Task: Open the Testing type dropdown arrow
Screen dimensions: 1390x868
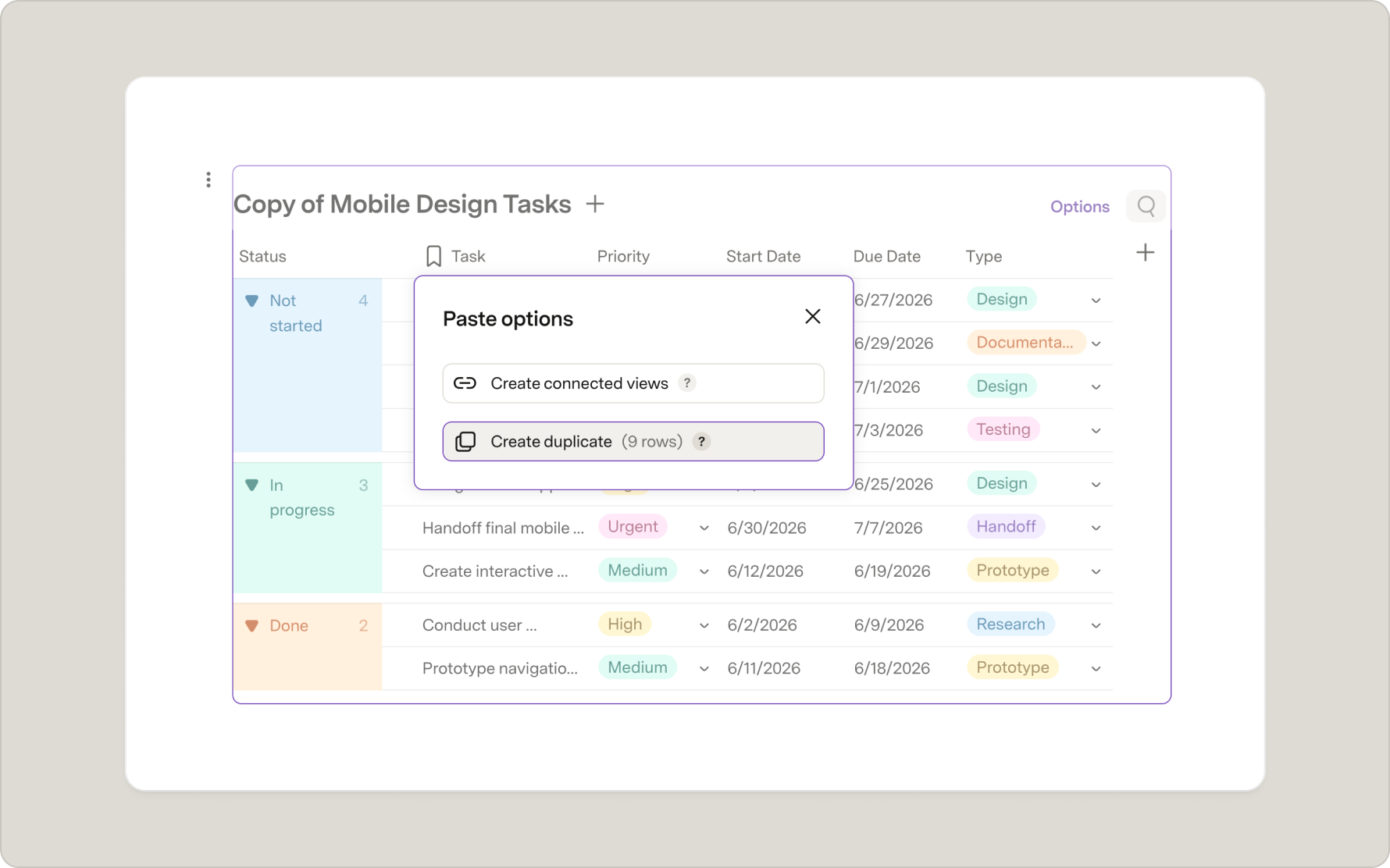Action: click(1096, 431)
